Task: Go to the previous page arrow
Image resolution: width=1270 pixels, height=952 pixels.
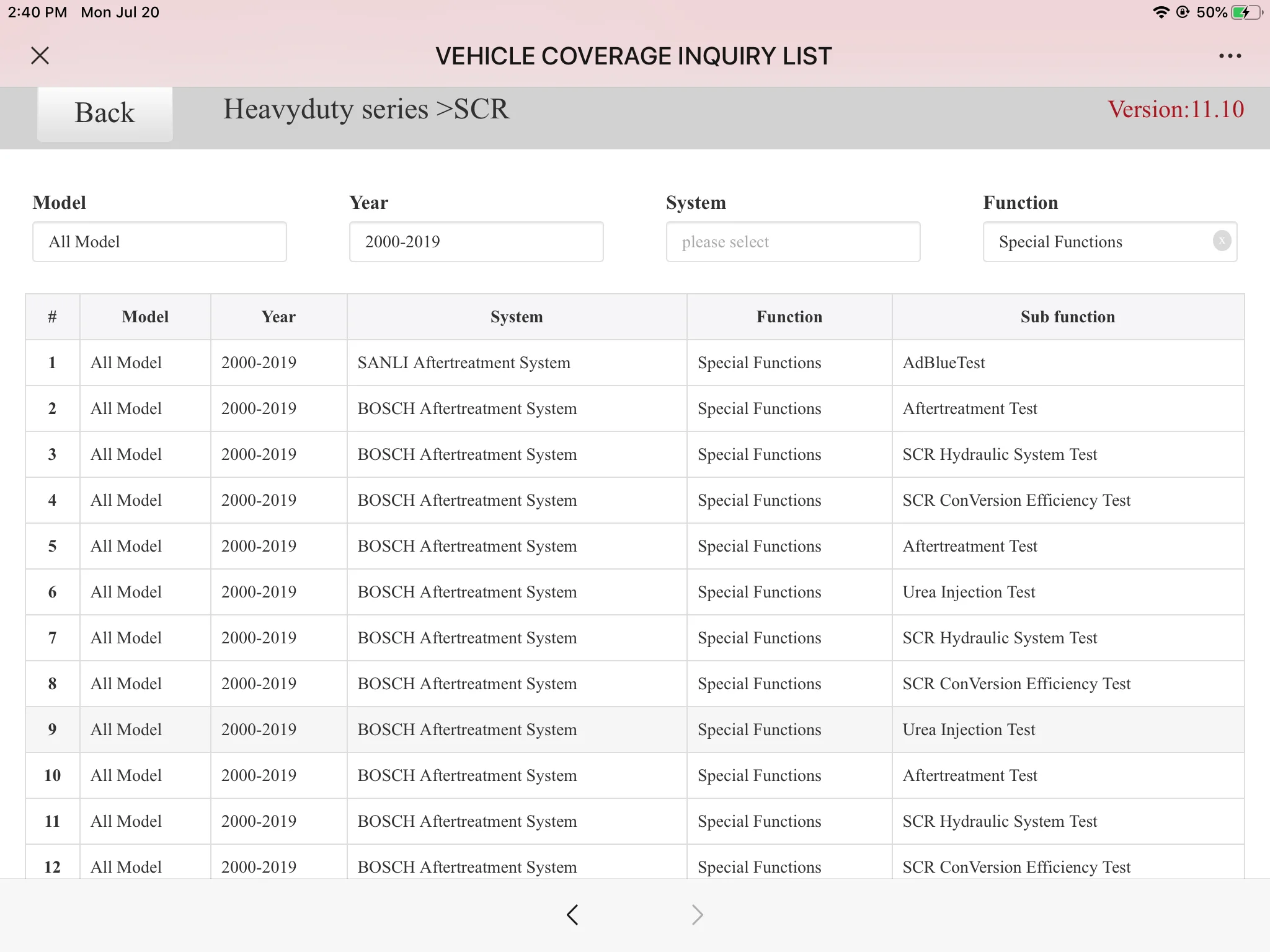Action: [x=573, y=914]
